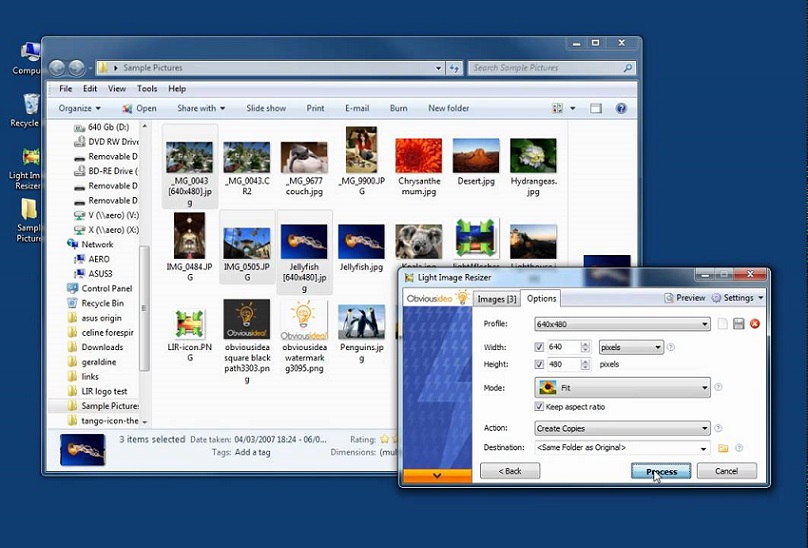This screenshot has height=548, width=808.
Task: Open the View menu in Explorer
Action: [117, 89]
